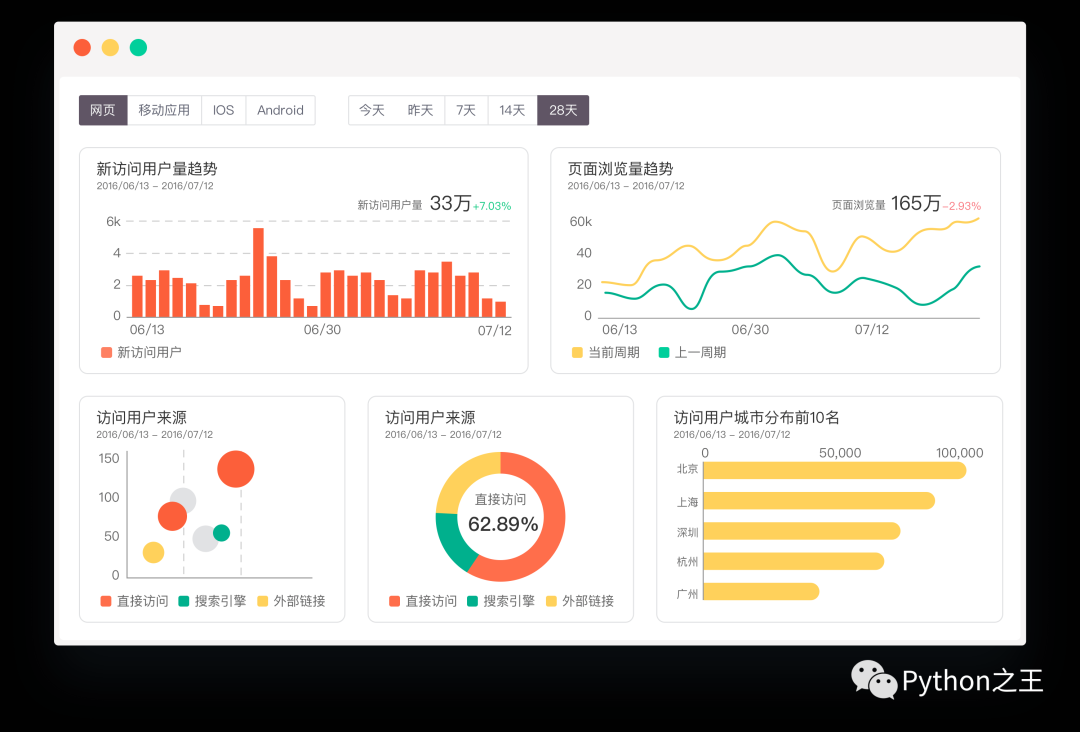1080x732 pixels.
Task: Select the 28天 range button
Action: pos(563,110)
